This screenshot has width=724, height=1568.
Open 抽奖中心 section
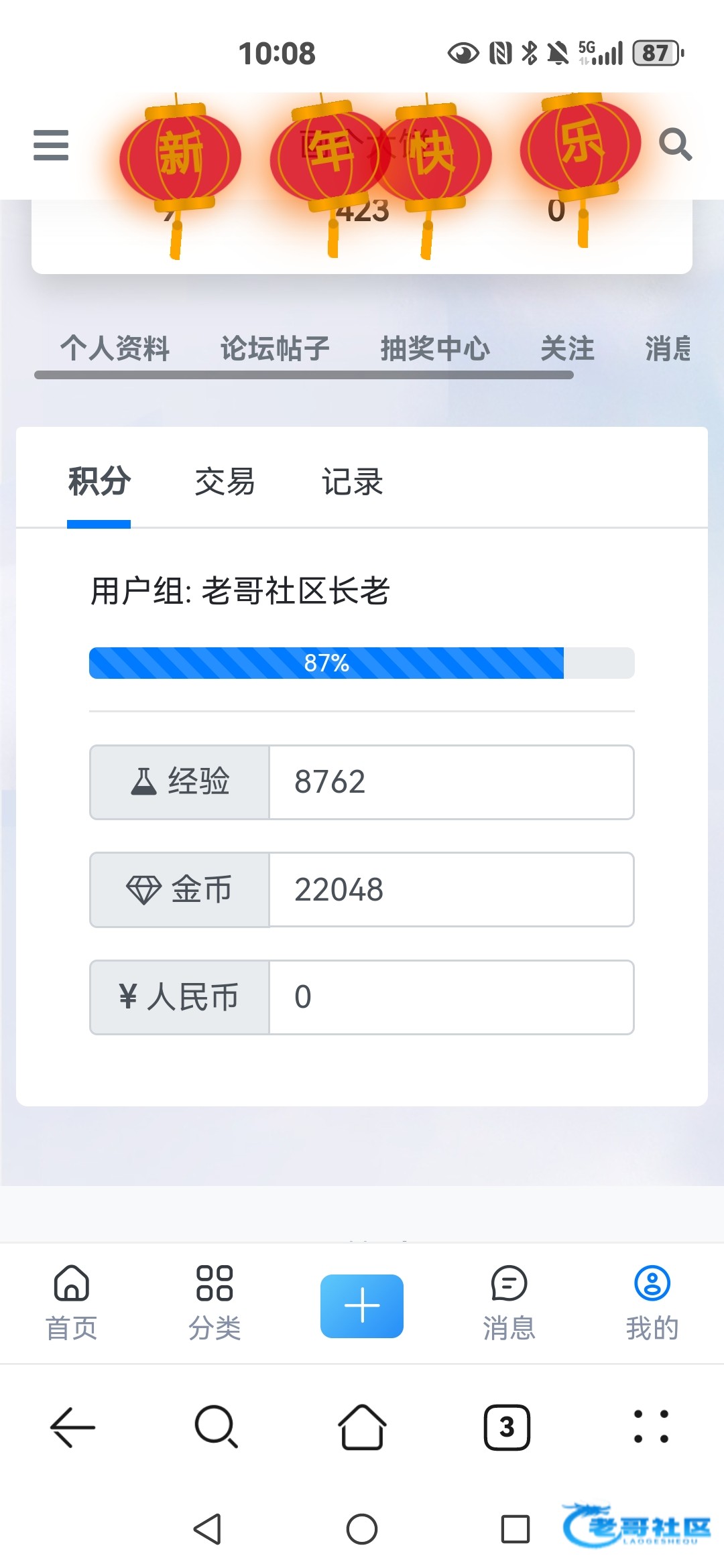pyautogui.click(x=435, y=349)
